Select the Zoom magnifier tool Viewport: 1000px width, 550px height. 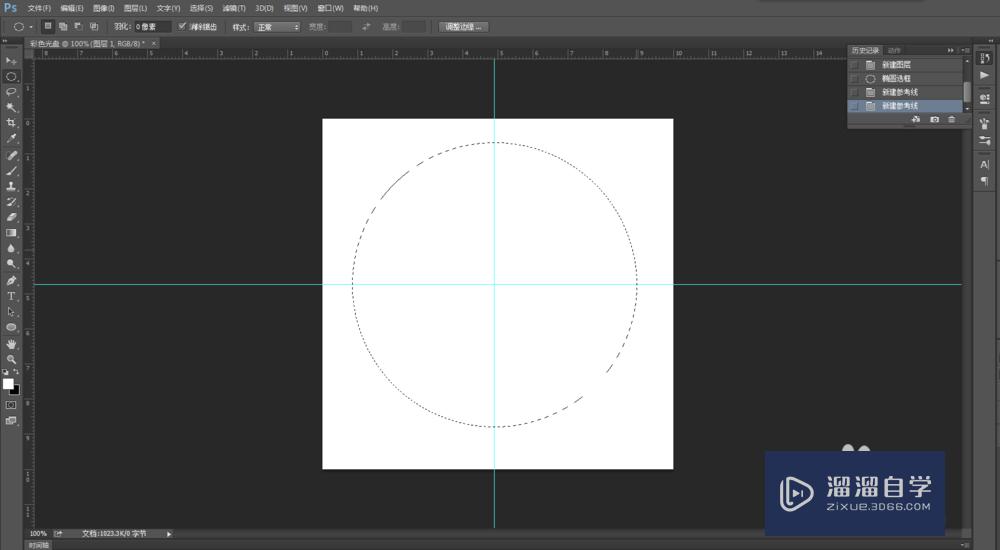[x=12, y=359]
